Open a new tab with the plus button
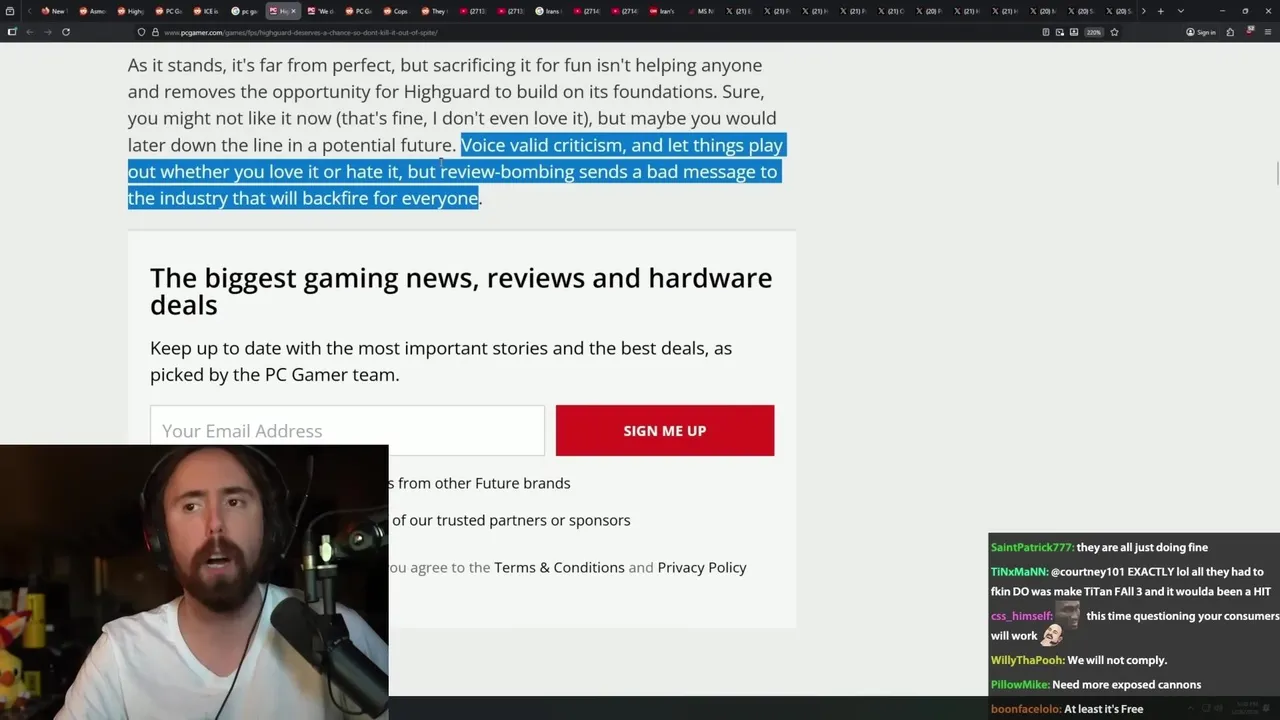 pos(1160,11)
